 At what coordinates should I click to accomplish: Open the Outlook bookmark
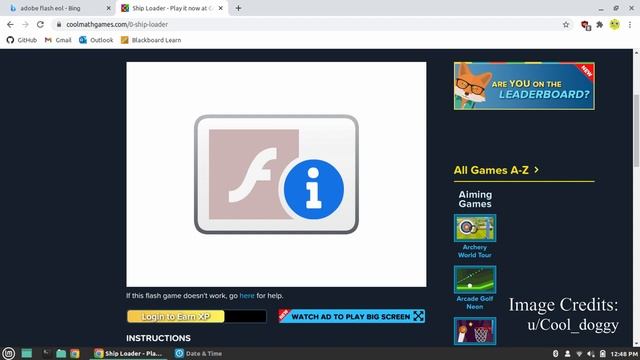pyautogui.click(x=96, y=40)
